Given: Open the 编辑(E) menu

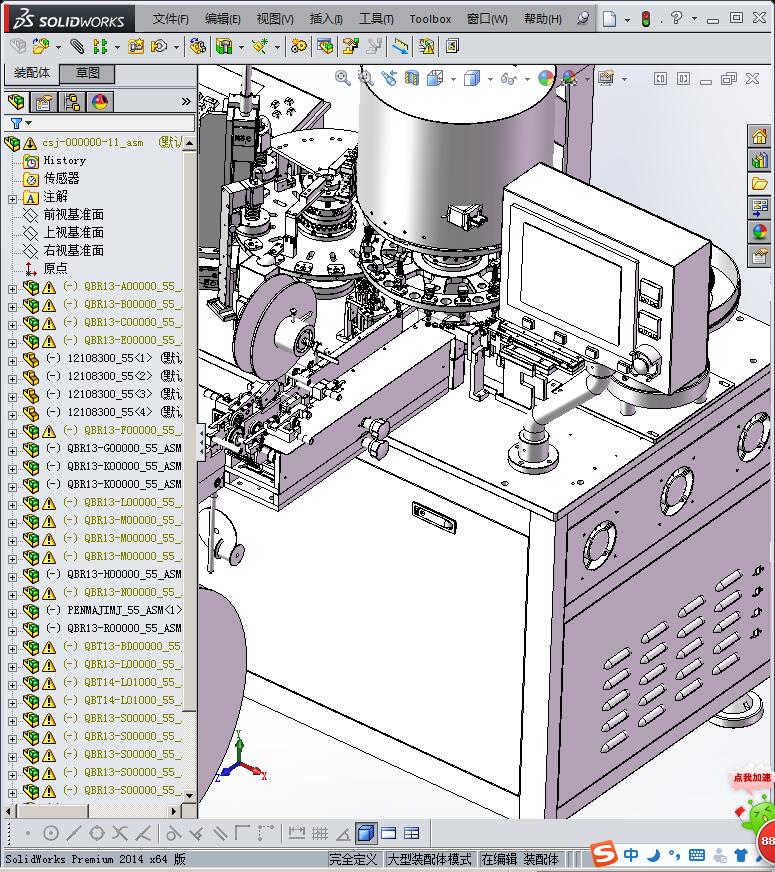Looking at the screenshot, I should point(222,19).
